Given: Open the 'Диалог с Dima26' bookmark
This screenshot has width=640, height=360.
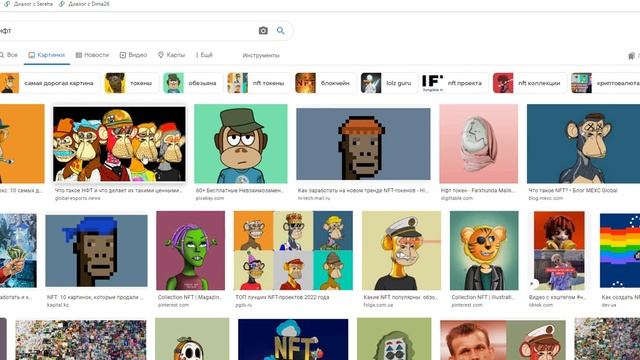Looking at the screenshot, I should [x=84, y=4].
